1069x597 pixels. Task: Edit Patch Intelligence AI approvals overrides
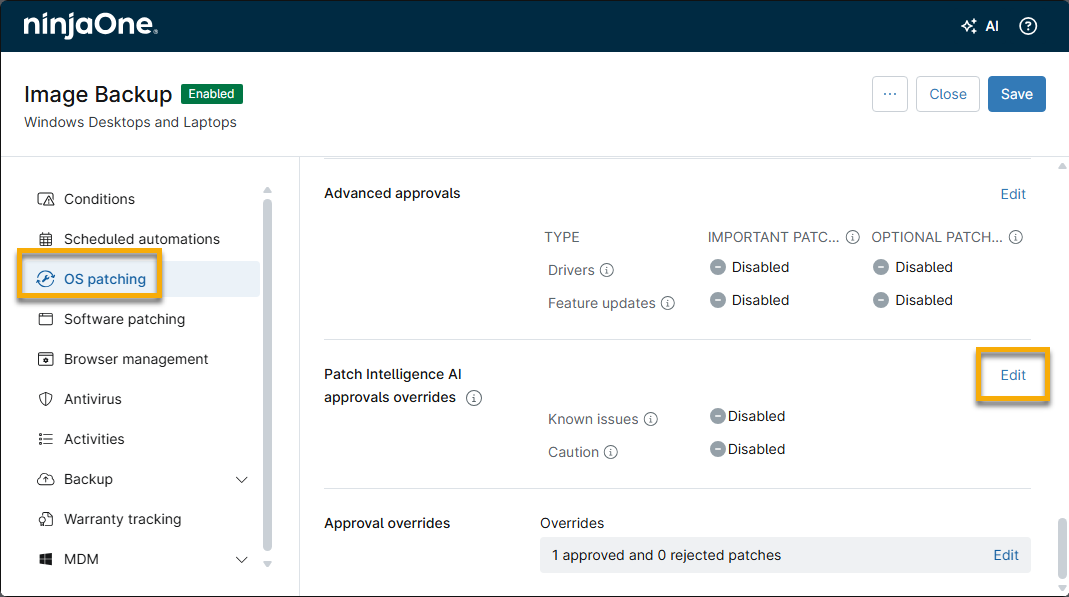pyautogui.click(x=1013, y=376)
